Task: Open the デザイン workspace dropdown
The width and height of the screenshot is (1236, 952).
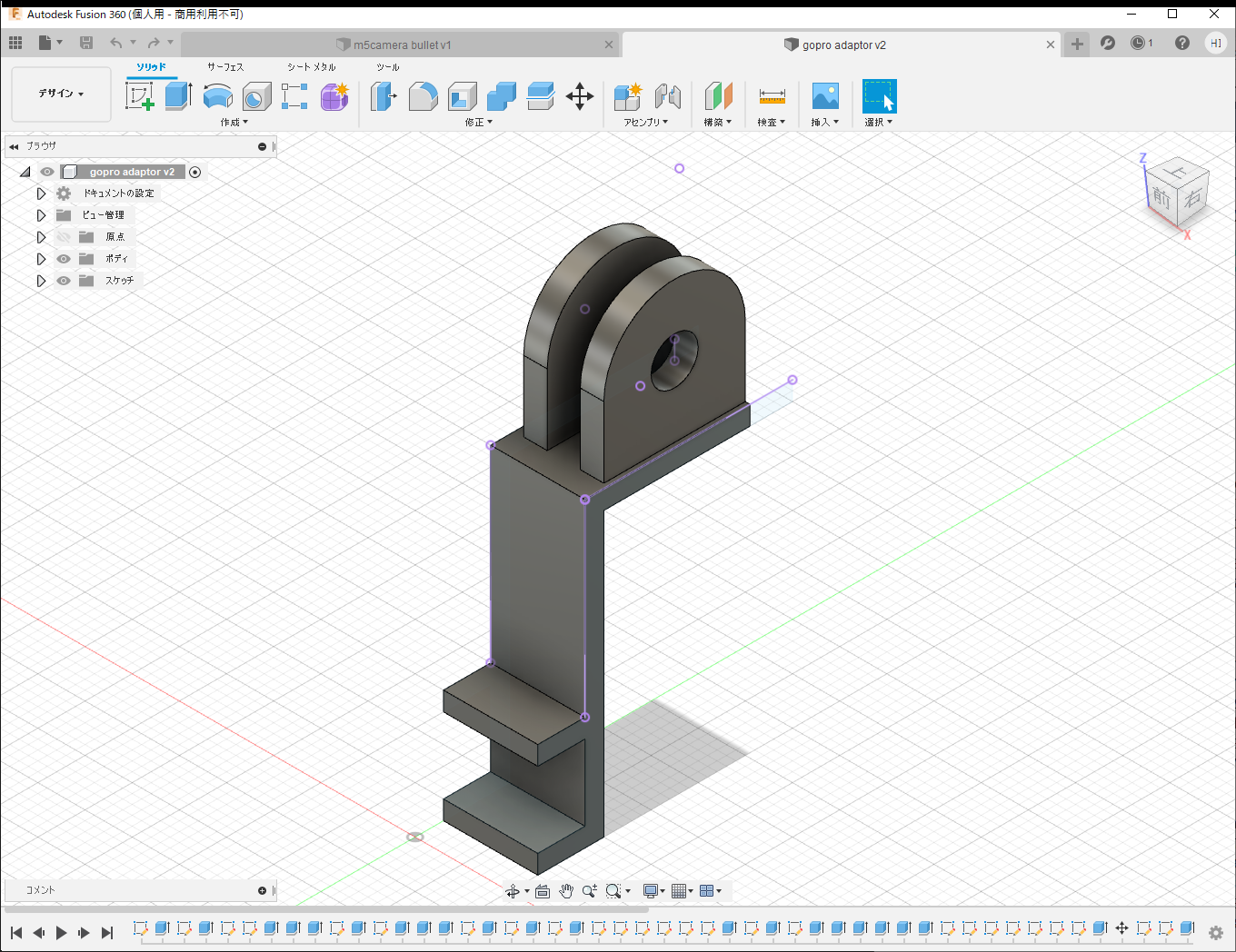Action: tap(61, 94)
